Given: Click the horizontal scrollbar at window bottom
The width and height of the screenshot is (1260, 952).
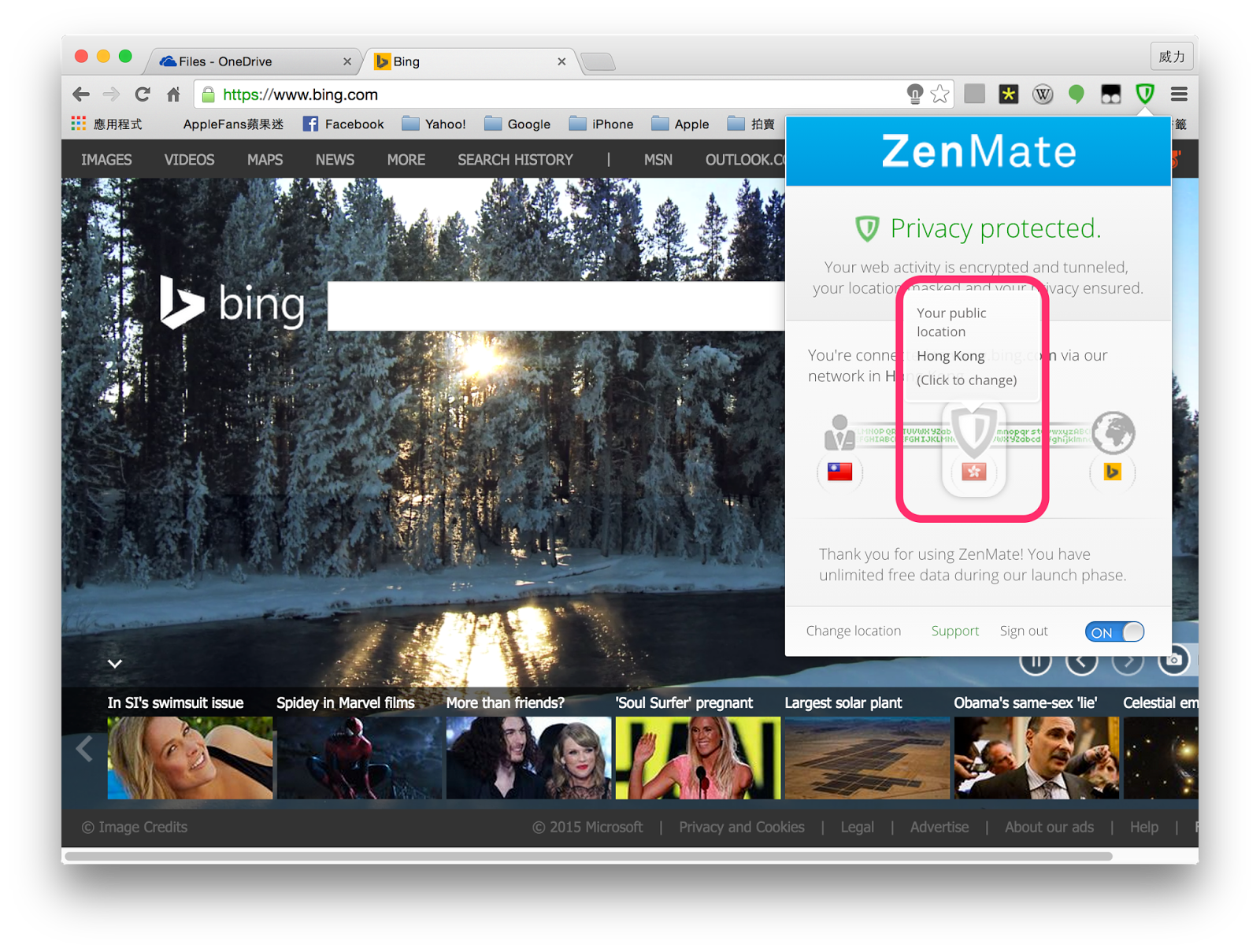Looking at the screenshot, I should (588, 856).
